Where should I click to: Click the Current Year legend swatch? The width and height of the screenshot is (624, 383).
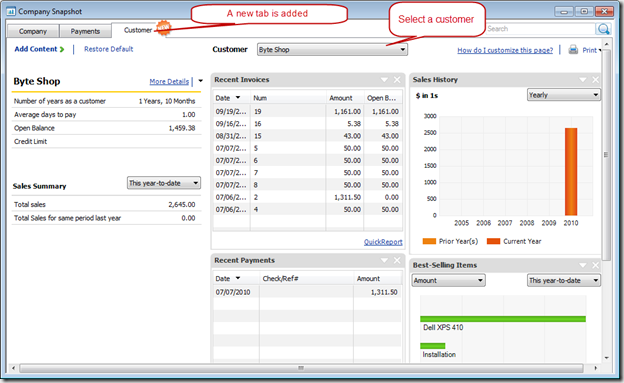(x=493, y=241)
